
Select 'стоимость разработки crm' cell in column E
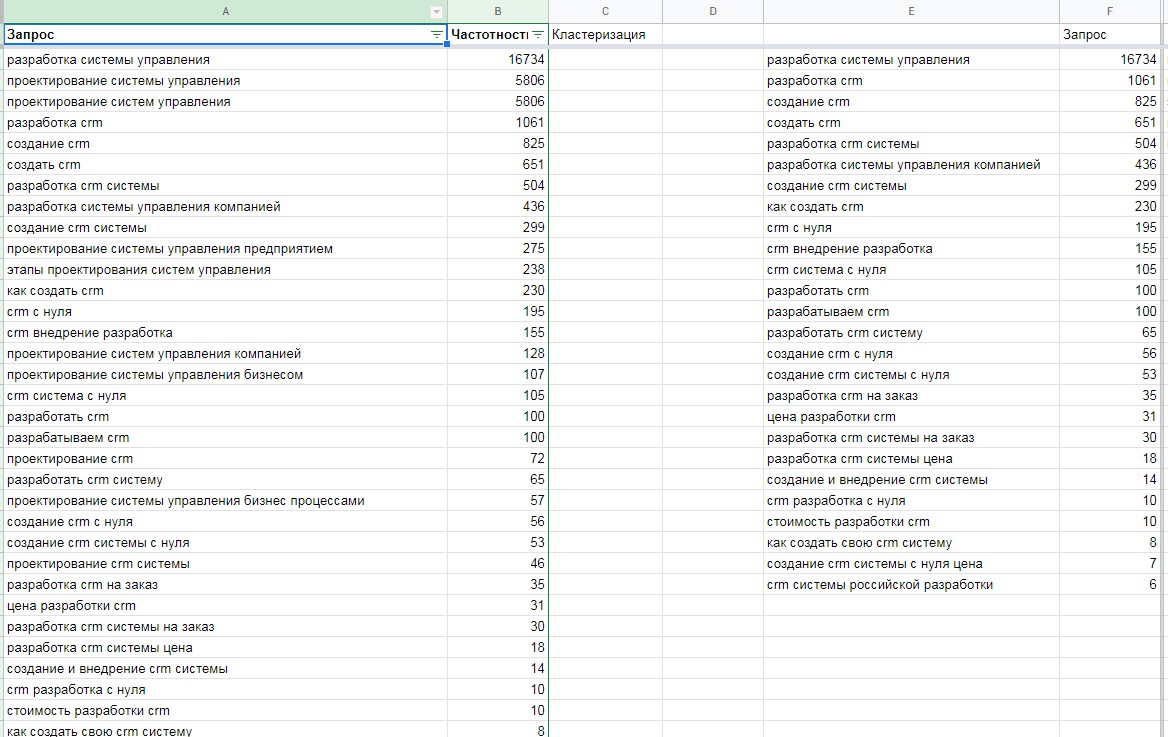911,522
